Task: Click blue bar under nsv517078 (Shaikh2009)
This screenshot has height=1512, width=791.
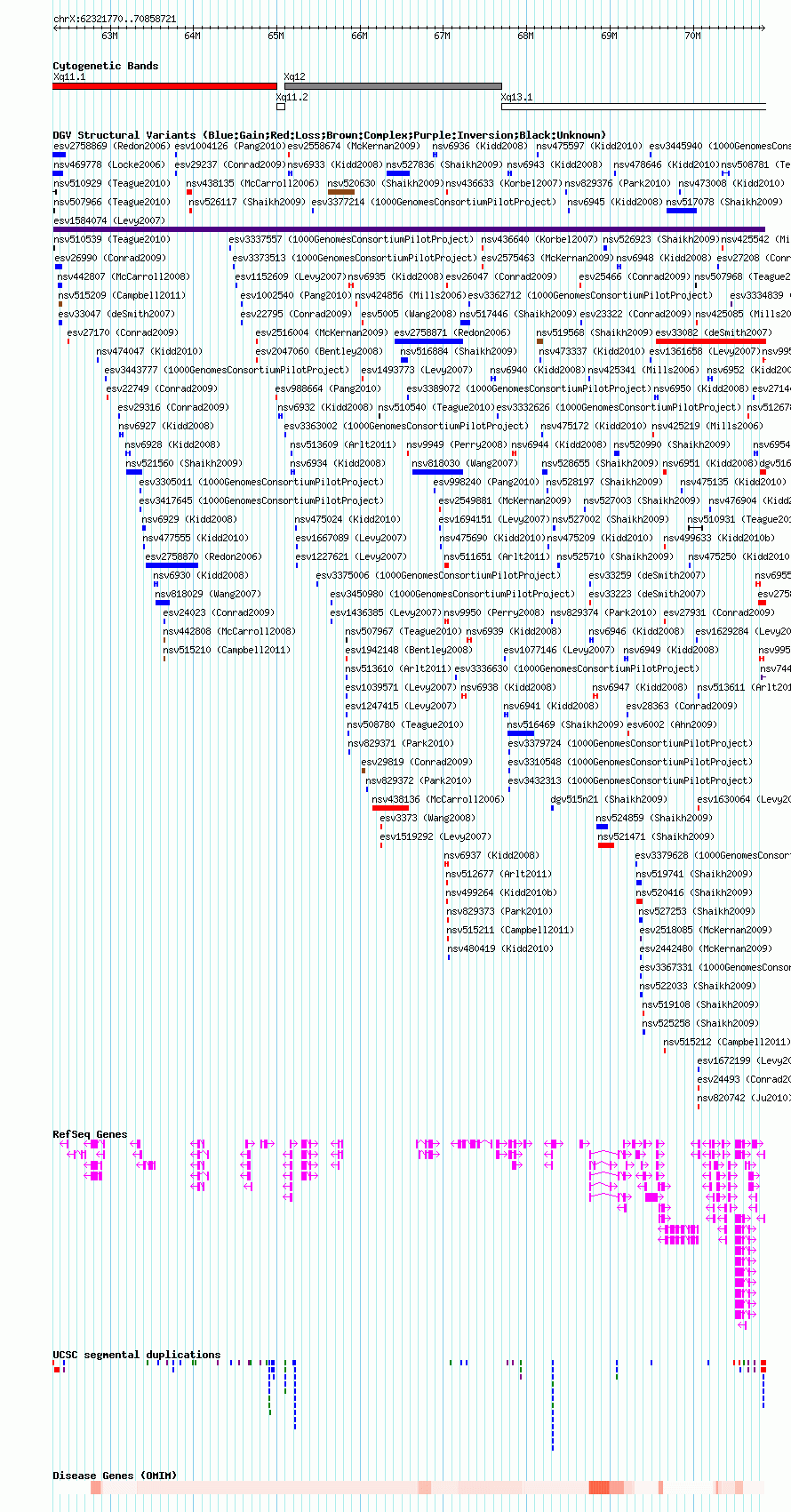Action: pyautogui.click(x=682, y=211)
